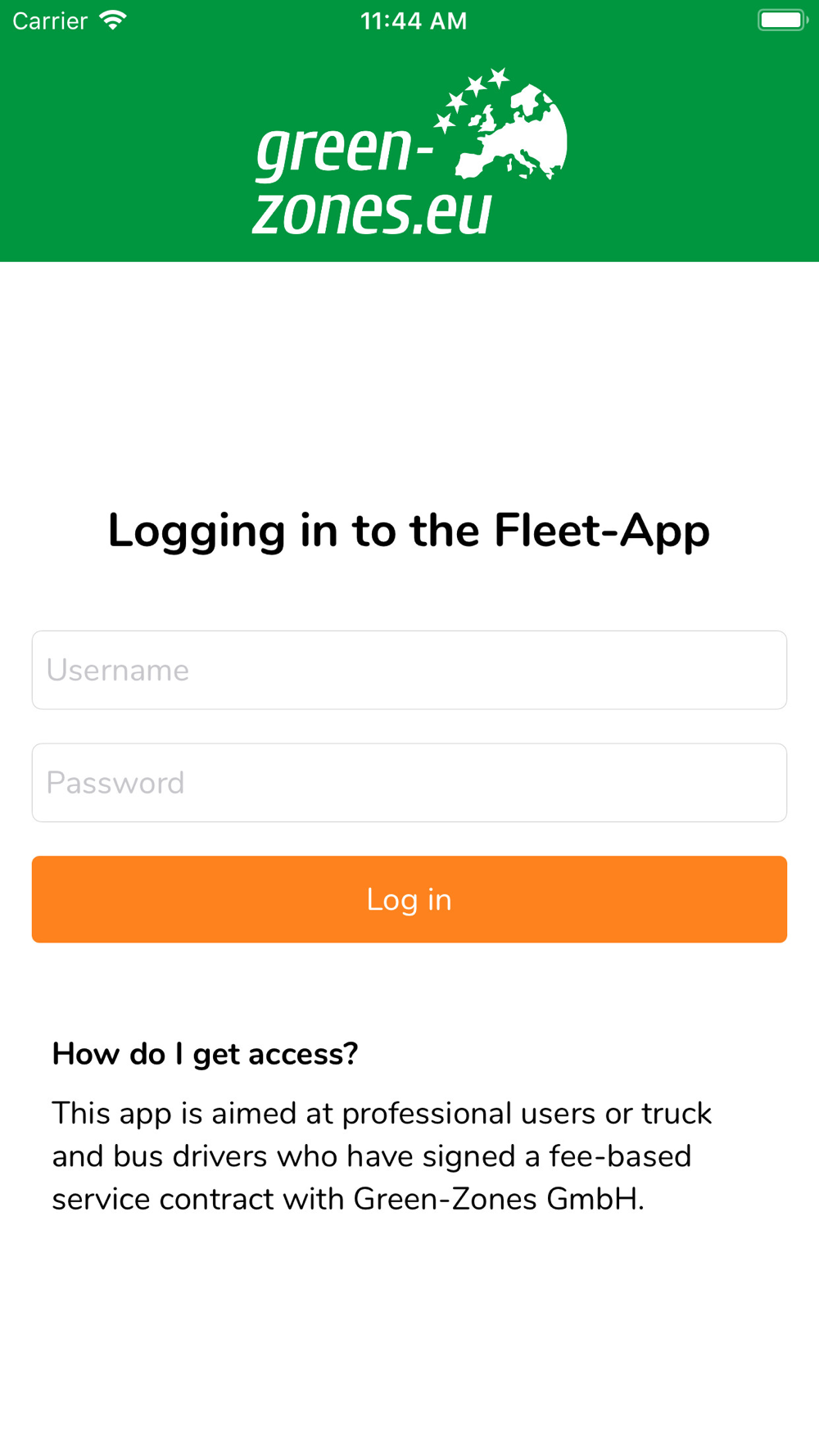
Task: Focus the Username input field
Action: pos(409,670)
